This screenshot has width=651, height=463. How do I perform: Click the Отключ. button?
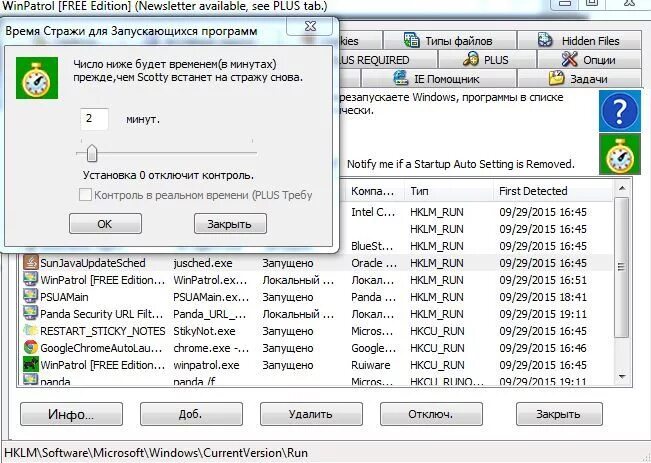click(431, 414)
